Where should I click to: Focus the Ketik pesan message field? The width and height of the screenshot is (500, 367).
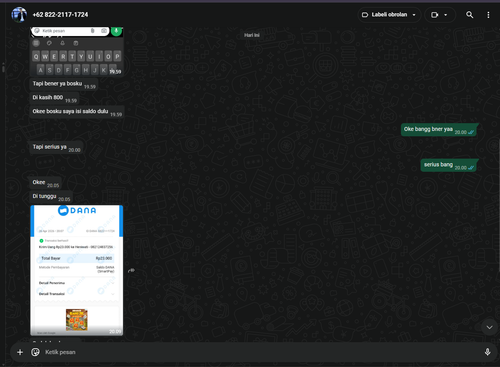[x=260, y=352]
